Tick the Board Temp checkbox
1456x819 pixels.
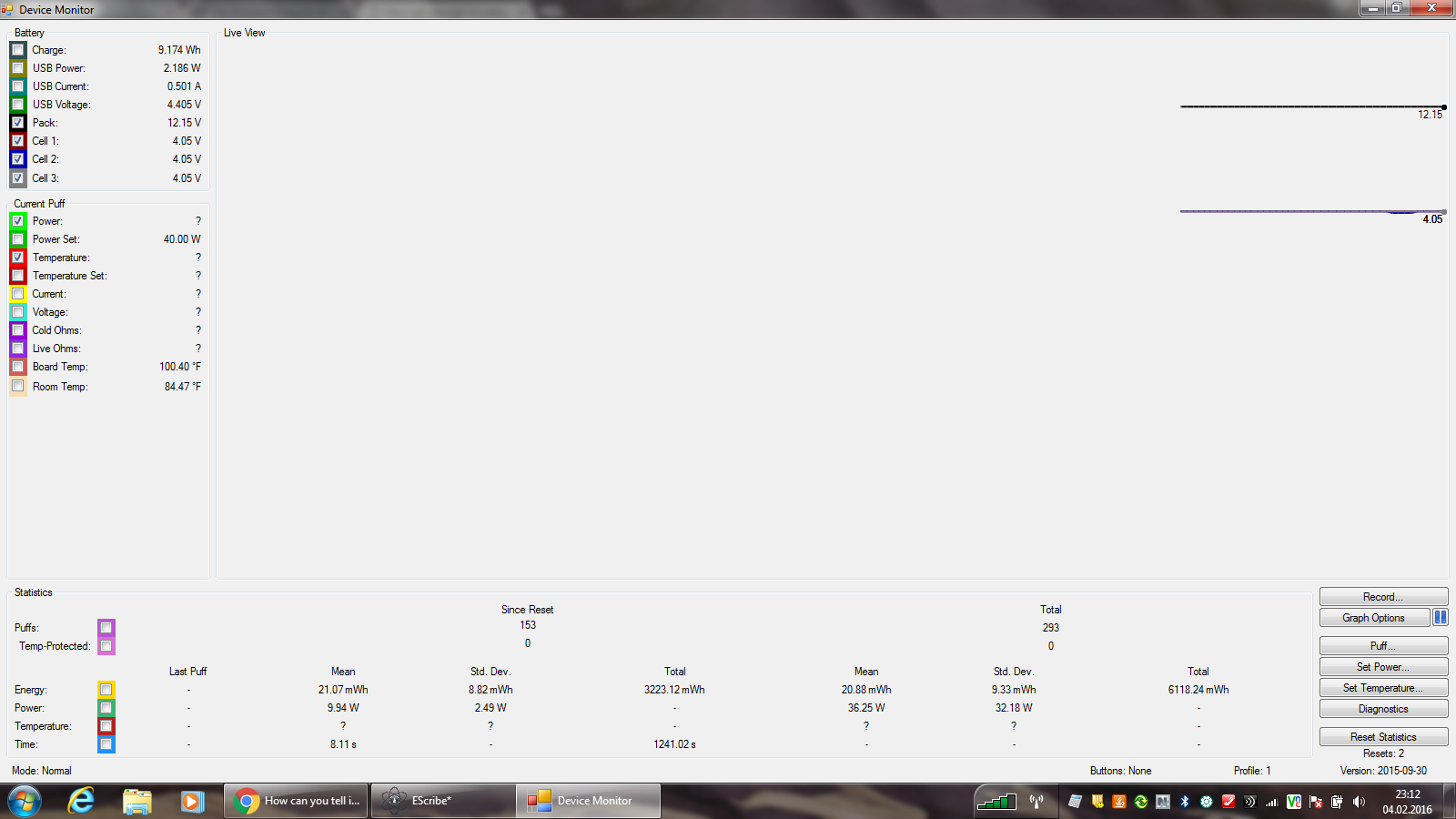coord(18,367)
